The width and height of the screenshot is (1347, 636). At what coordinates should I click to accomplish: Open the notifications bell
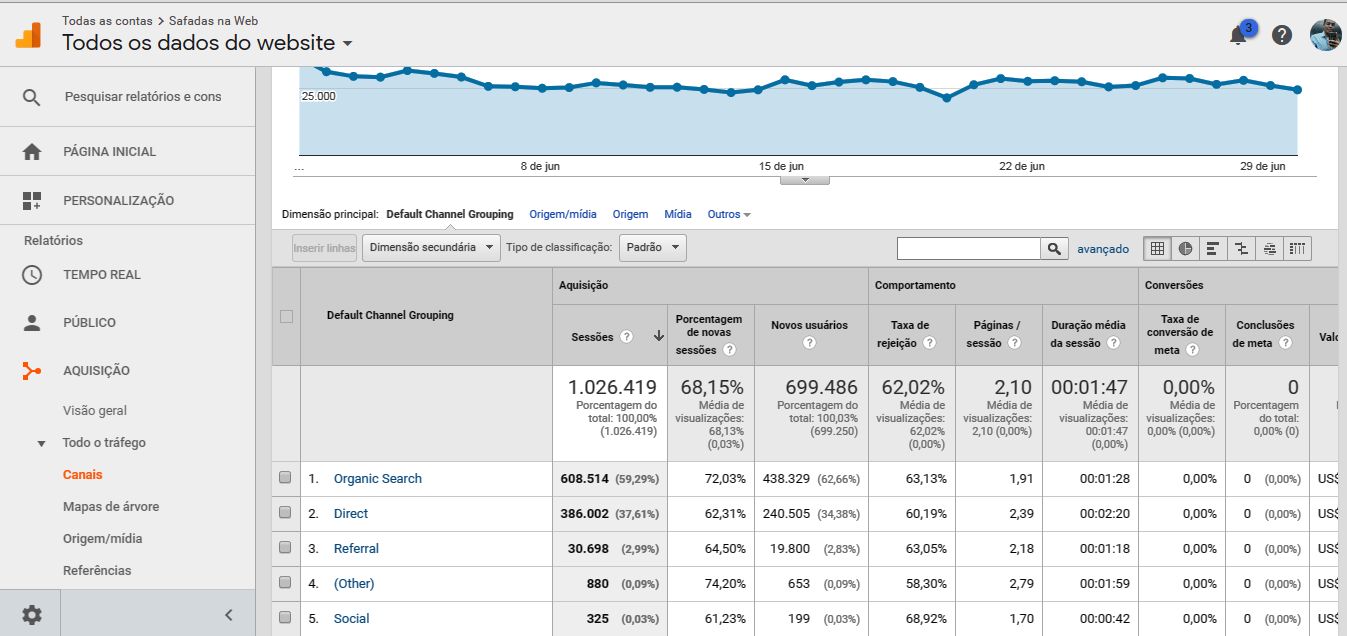click(1238, 36)
